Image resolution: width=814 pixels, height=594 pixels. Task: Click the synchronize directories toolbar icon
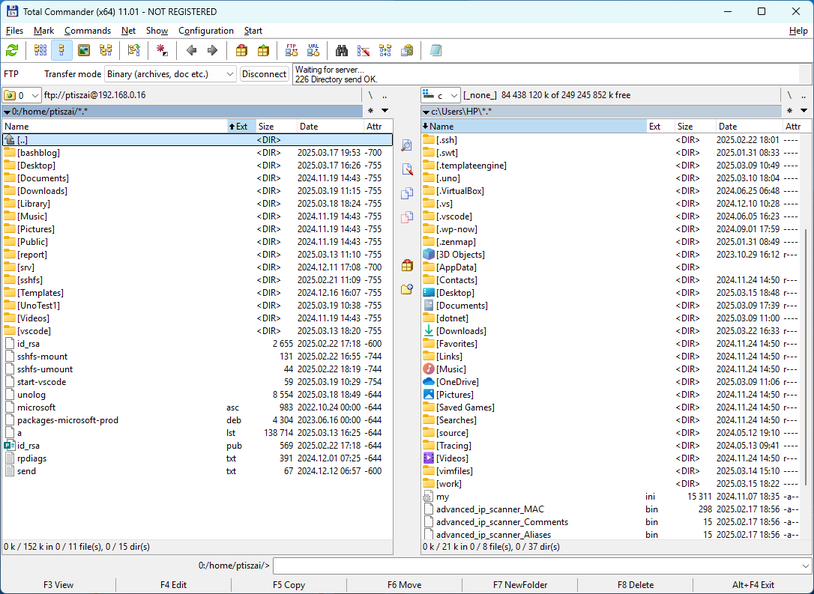pos(385,50)
